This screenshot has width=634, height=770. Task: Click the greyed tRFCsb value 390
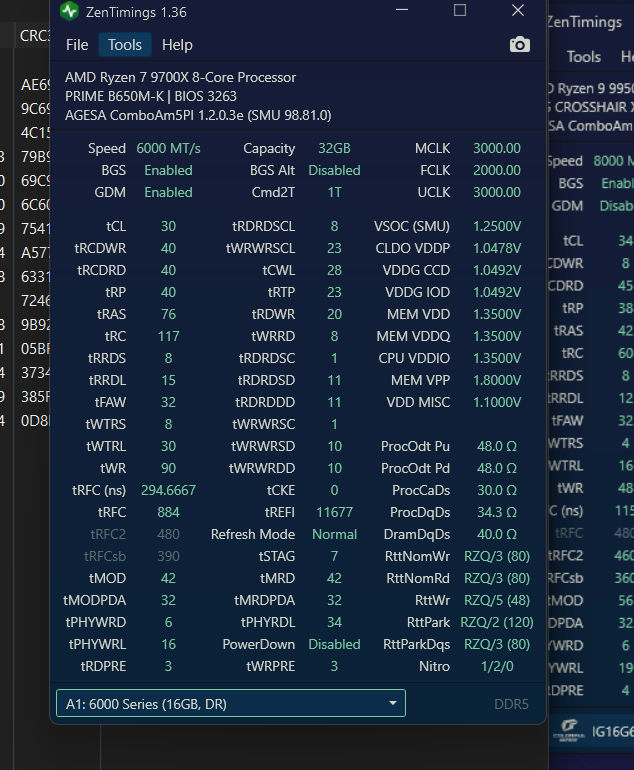click(x=168, y=556)
